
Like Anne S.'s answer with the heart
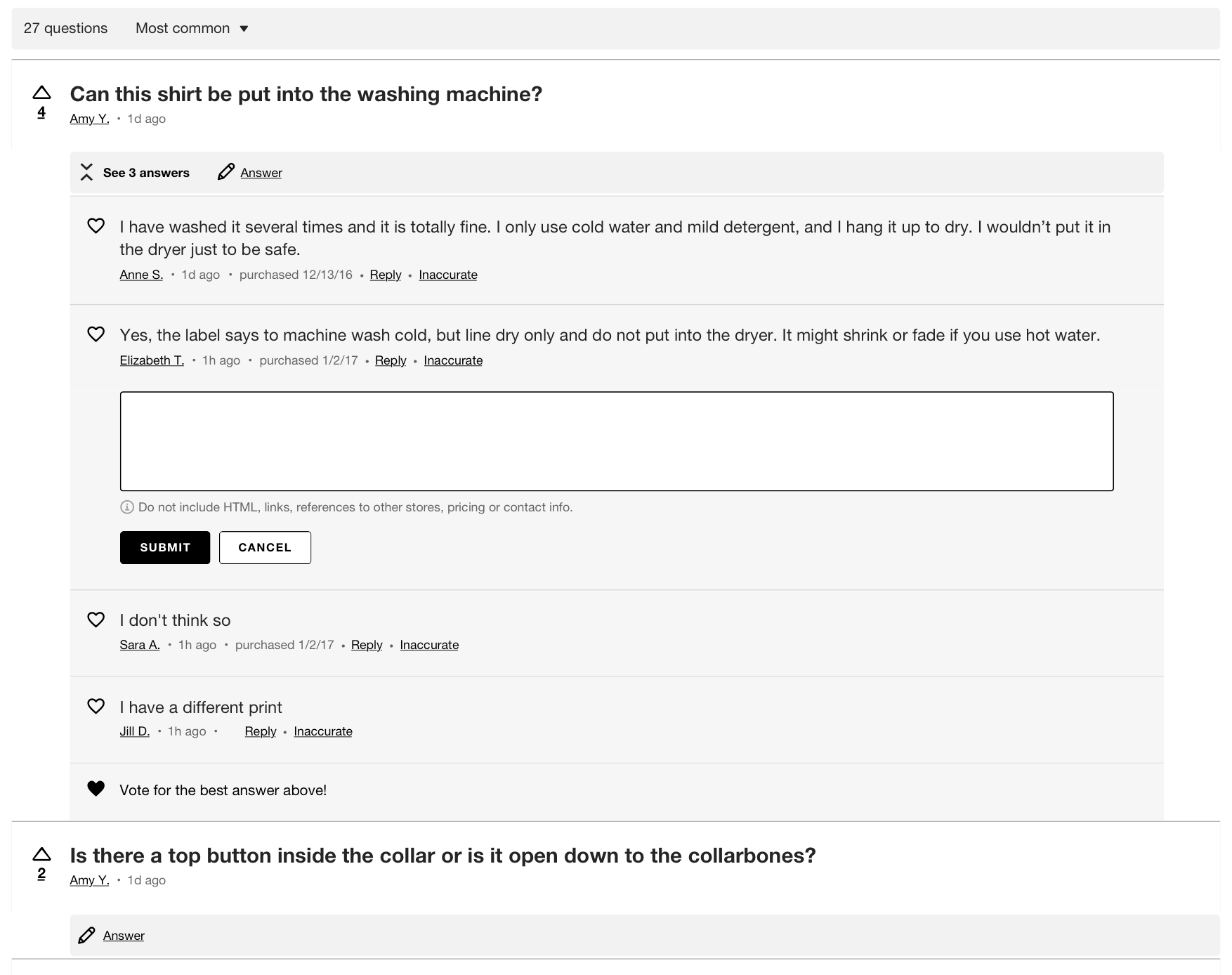(96, 225)
